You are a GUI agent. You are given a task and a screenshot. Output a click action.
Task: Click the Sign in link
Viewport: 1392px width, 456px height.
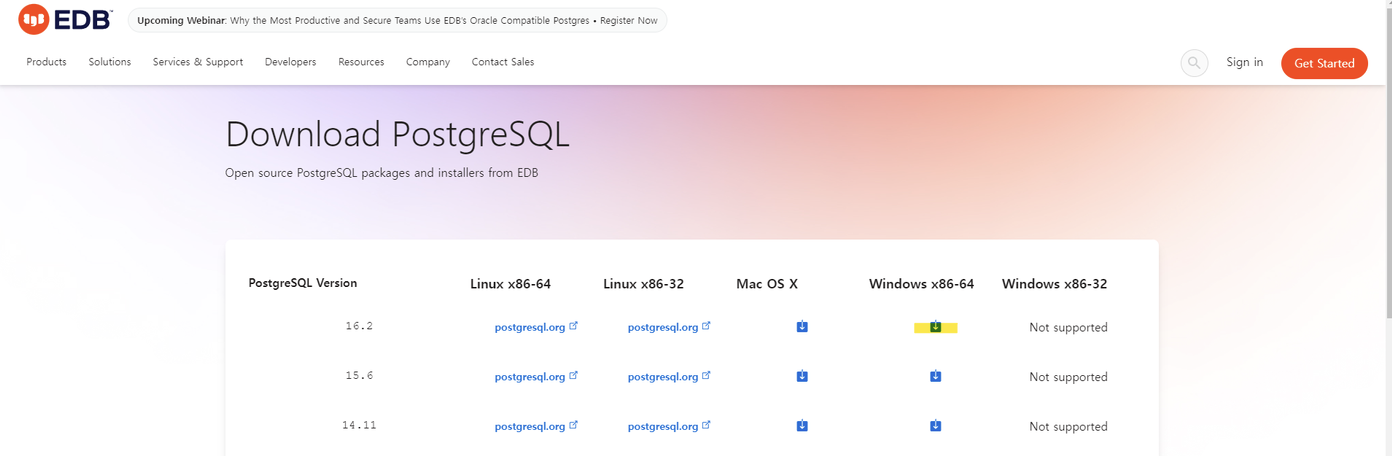tap(1245, 62)
